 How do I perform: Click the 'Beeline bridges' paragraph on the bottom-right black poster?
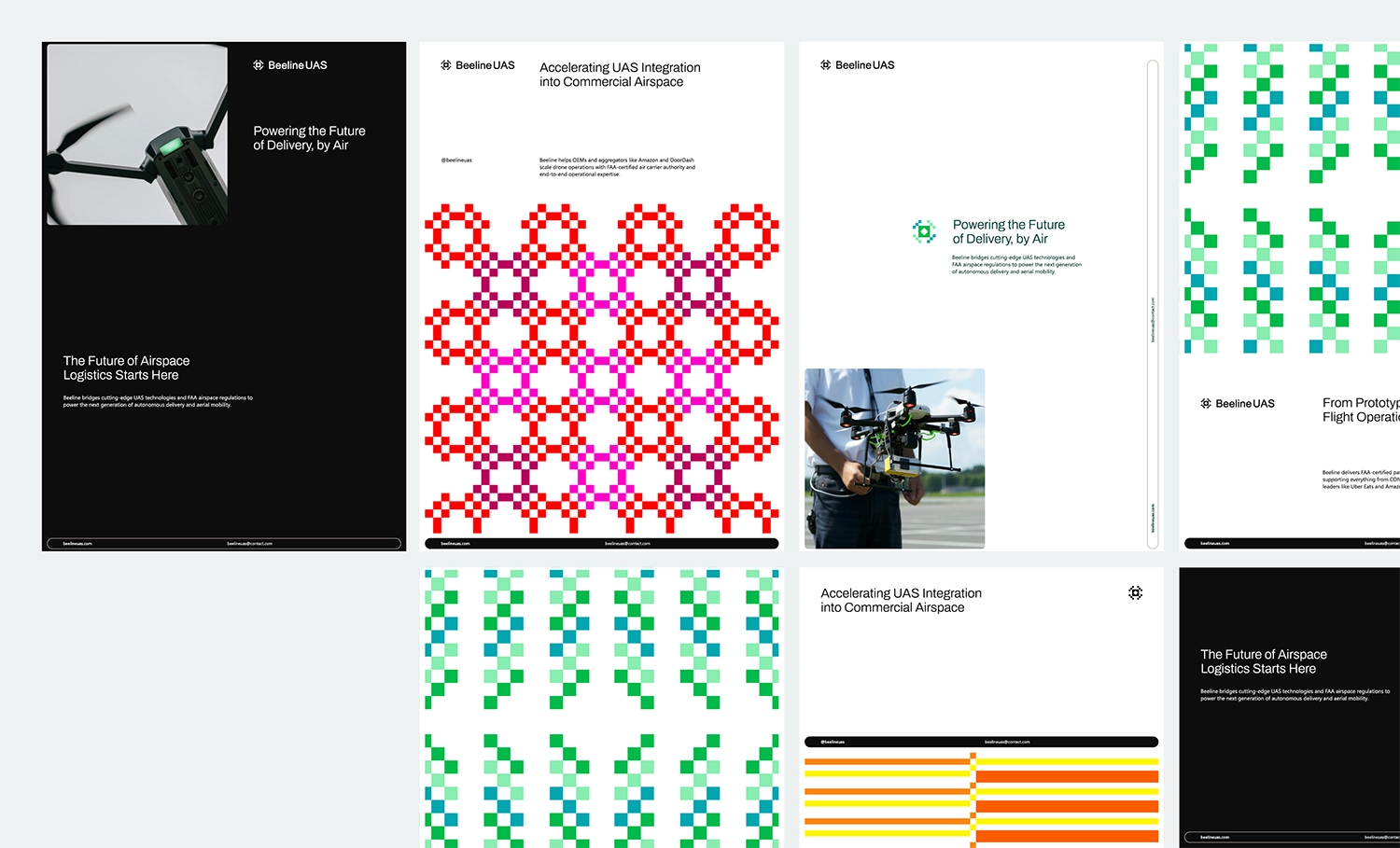(1295, 695)
